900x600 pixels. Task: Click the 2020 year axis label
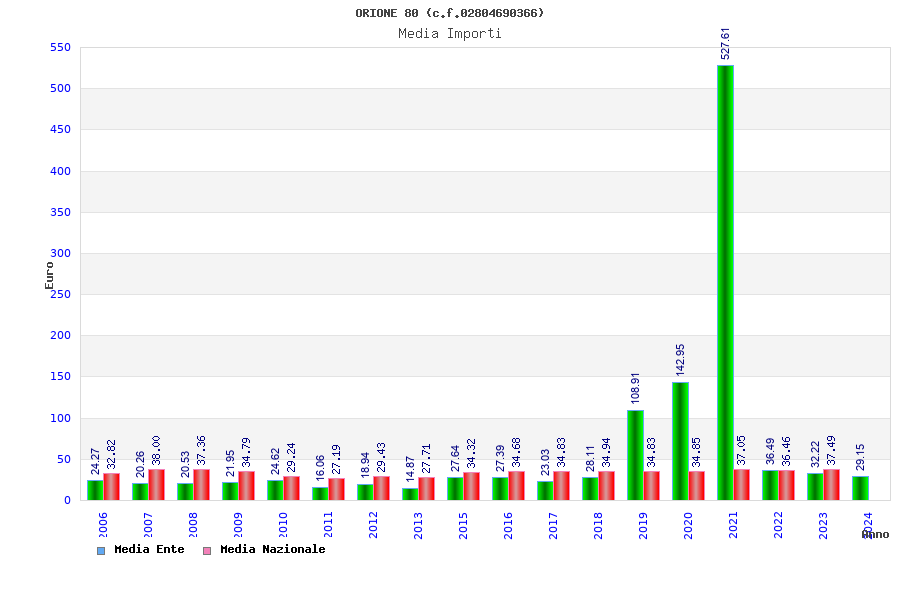(688, 525)
